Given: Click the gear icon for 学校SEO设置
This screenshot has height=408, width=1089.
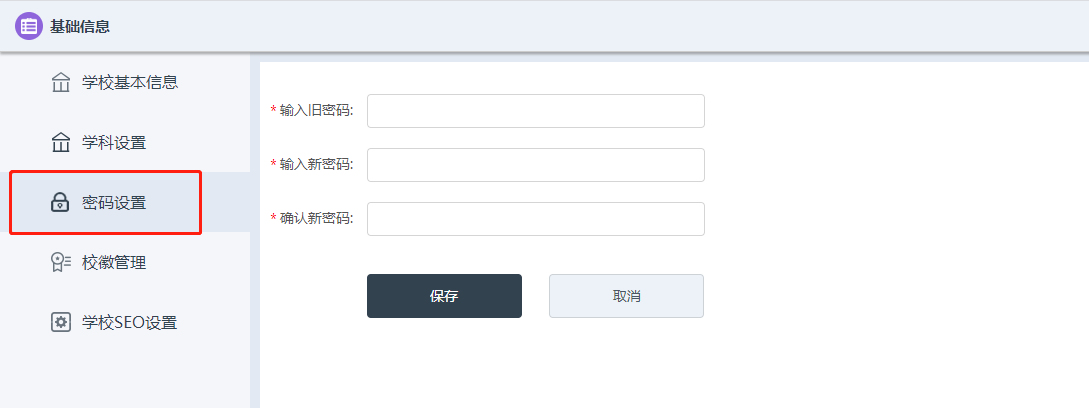Looking at the screenshot, I should pos(61,322).
